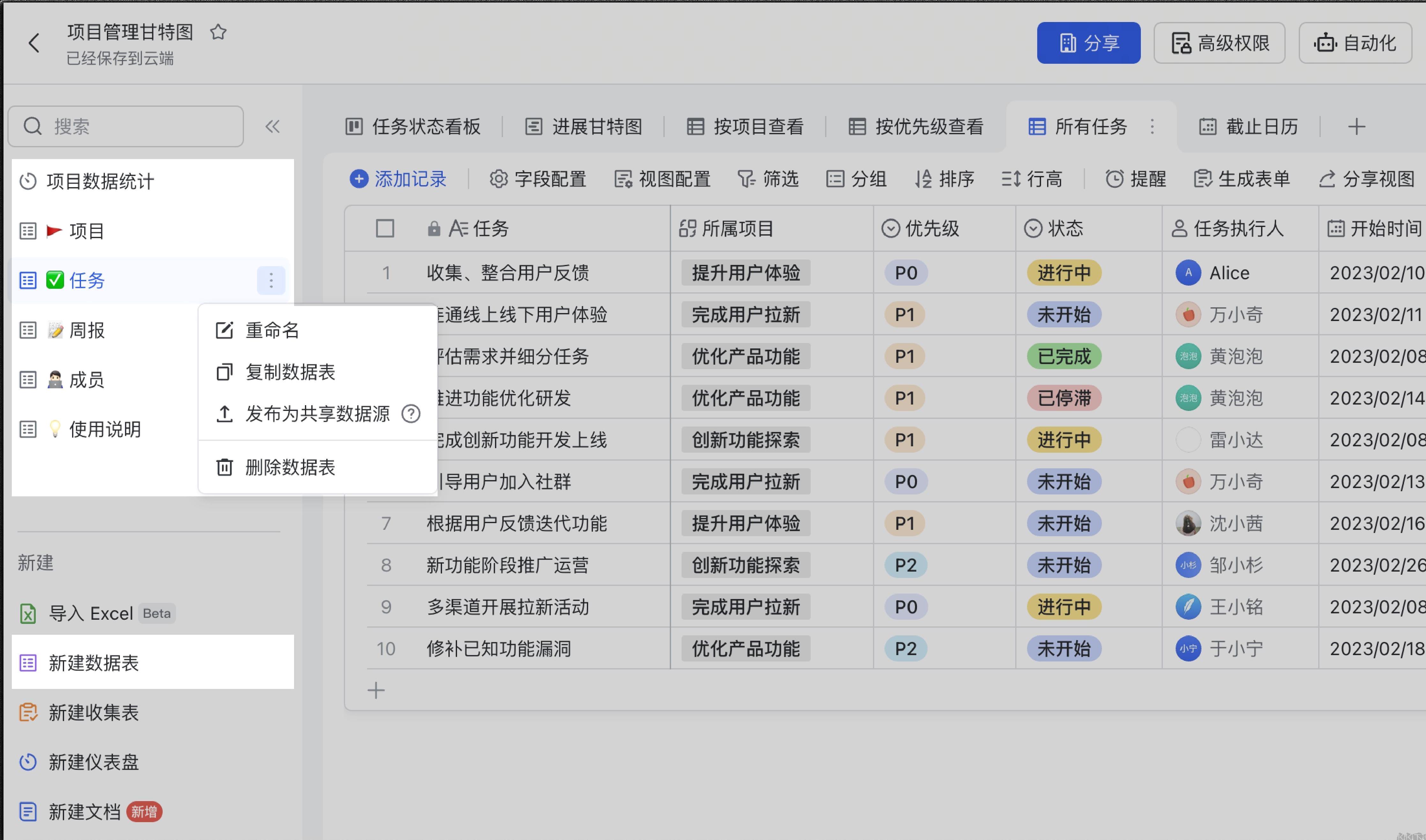Screen dimensions: 1426x840
Task: Tick the select-all checkbox in table header
Action: click(x=385, y=229)
